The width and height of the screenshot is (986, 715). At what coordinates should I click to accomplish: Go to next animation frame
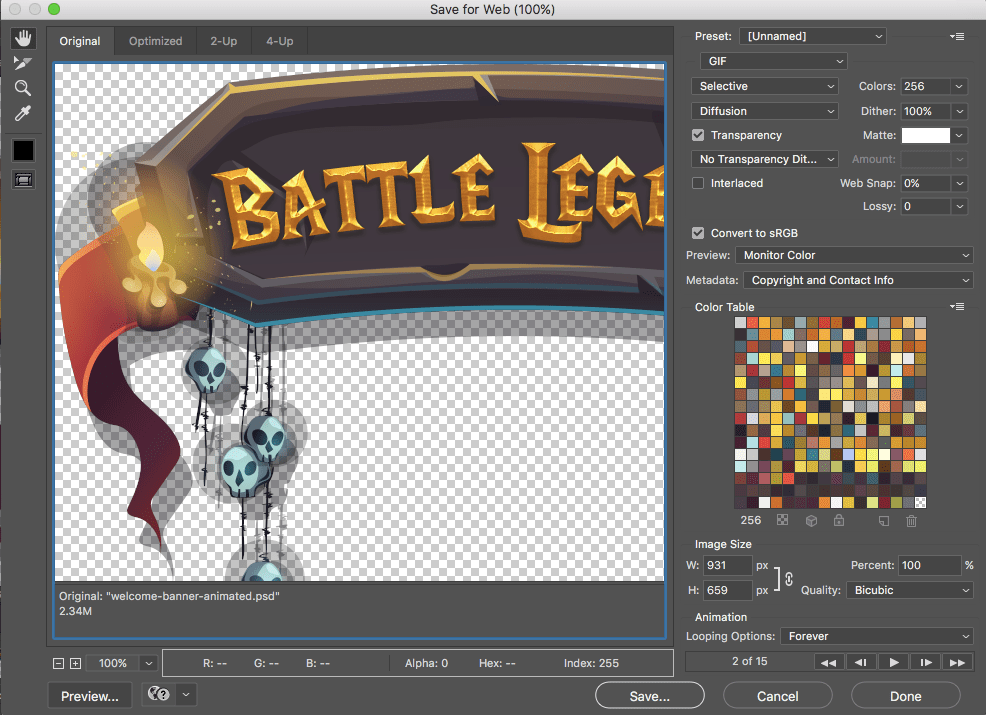[926, 662]
